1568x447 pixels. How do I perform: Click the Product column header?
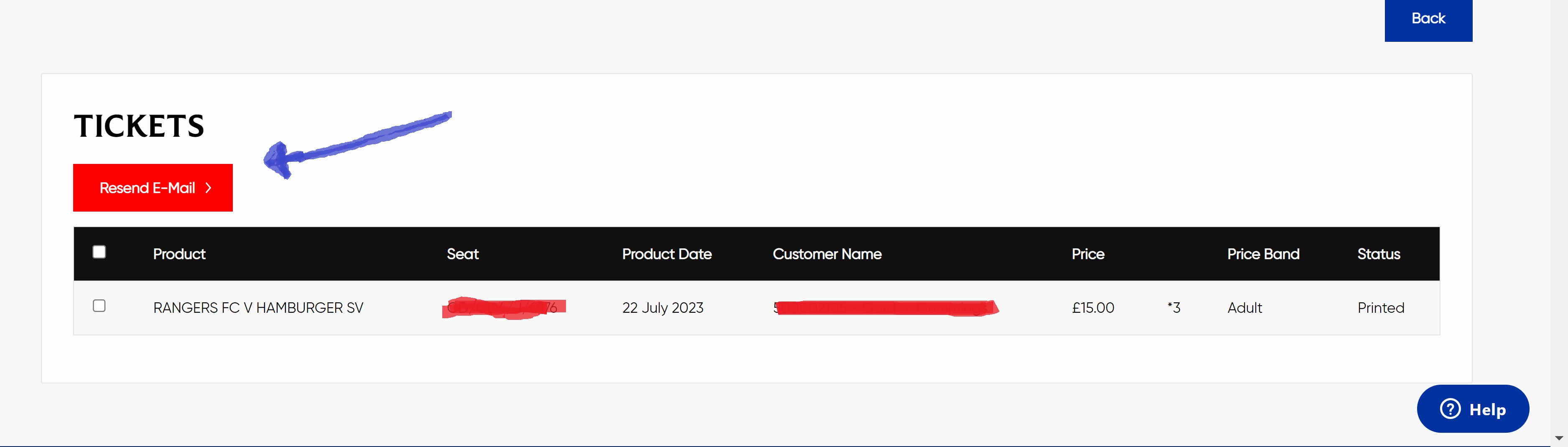tap(179, 254)
